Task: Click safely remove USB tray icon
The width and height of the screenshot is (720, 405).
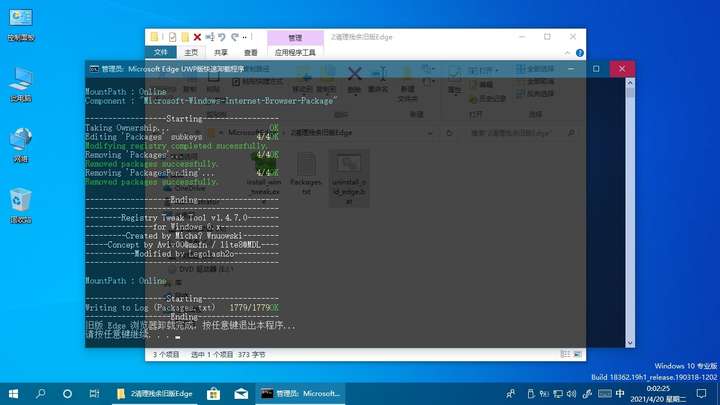Action: pos(531,394)
